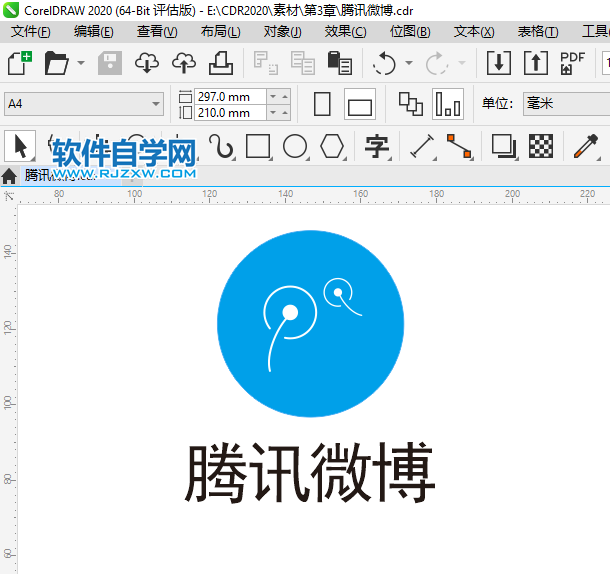
Task: Open page width dropdown arrow
Action: 273,97
